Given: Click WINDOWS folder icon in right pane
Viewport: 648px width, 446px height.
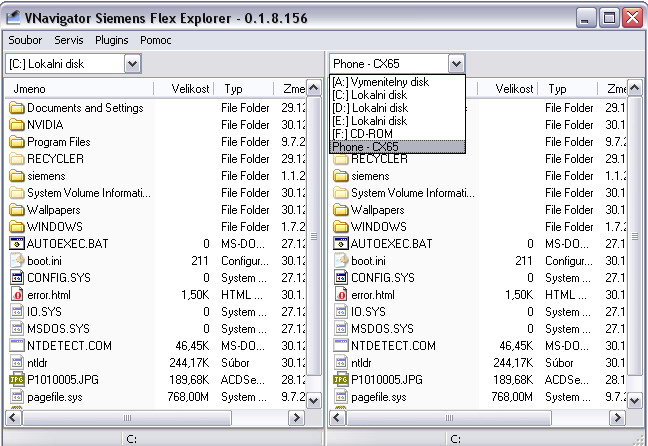Looking at the screenshot, I should [341, 227].
